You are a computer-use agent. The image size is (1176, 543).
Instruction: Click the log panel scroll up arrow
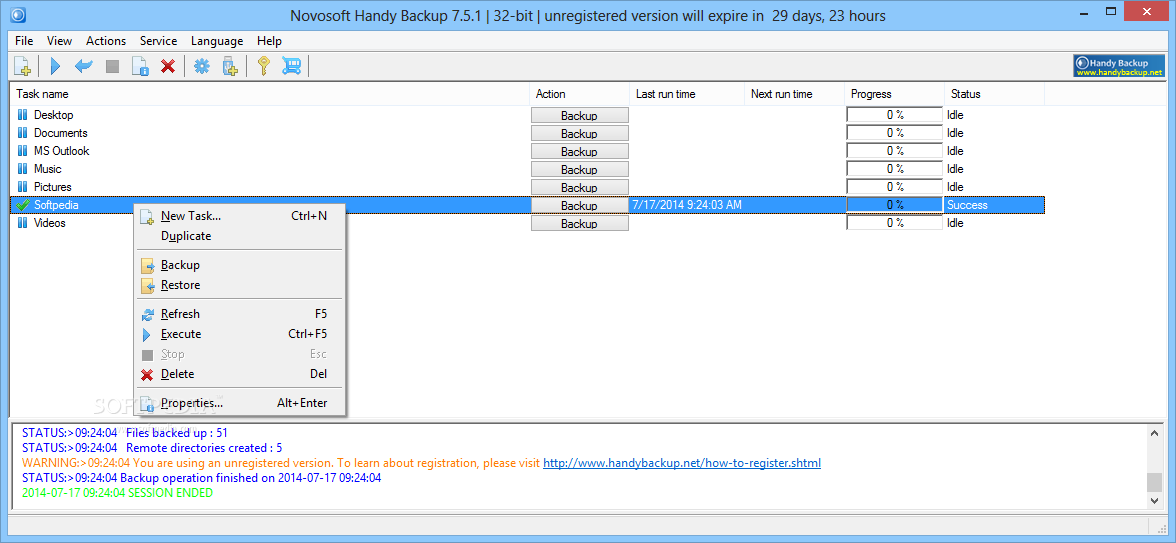pos(1154,433)
